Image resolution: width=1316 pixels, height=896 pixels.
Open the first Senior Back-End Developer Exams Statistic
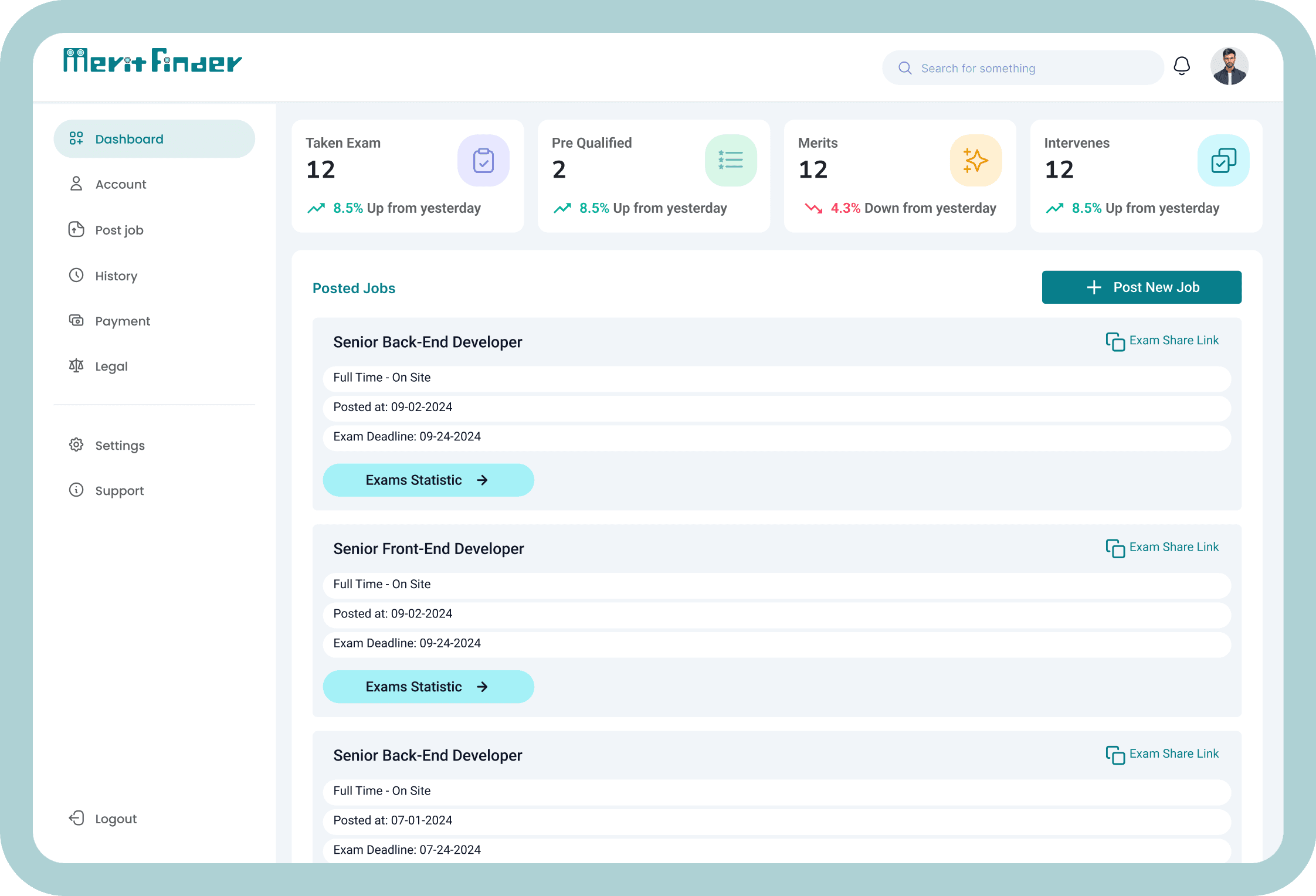click(428, 480)
